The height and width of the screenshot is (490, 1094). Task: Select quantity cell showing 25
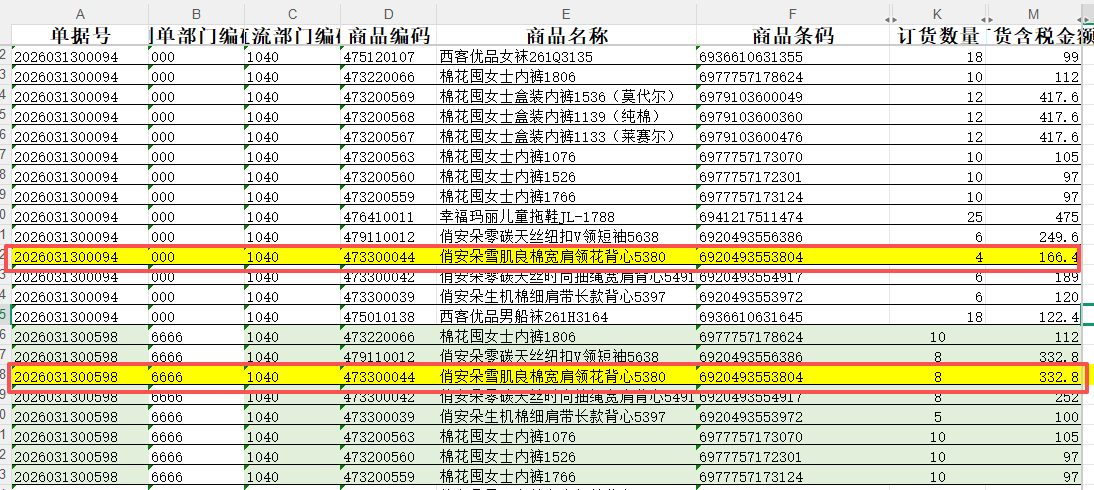[x=938, y=217]
